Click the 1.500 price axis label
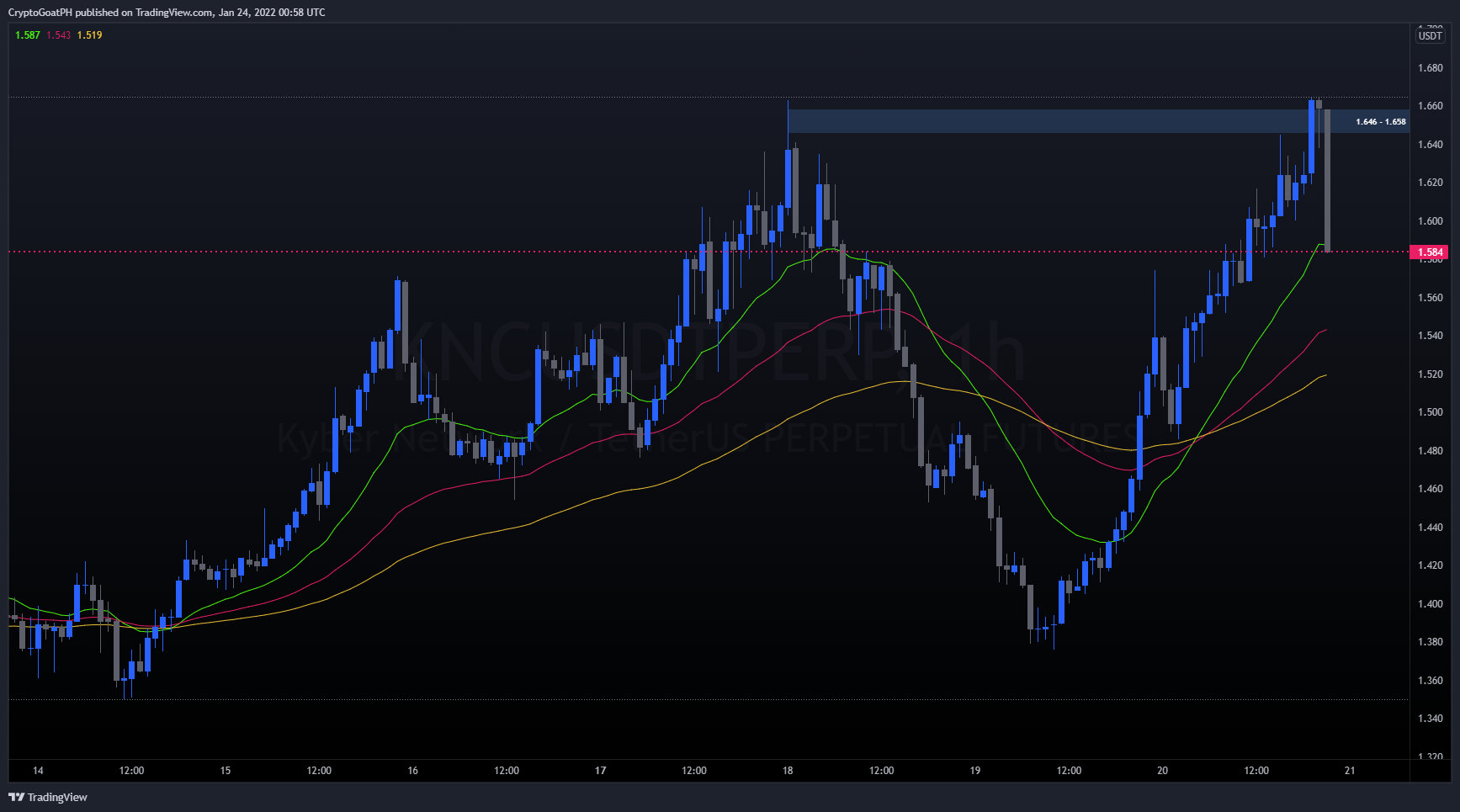 pos(1430,412)
